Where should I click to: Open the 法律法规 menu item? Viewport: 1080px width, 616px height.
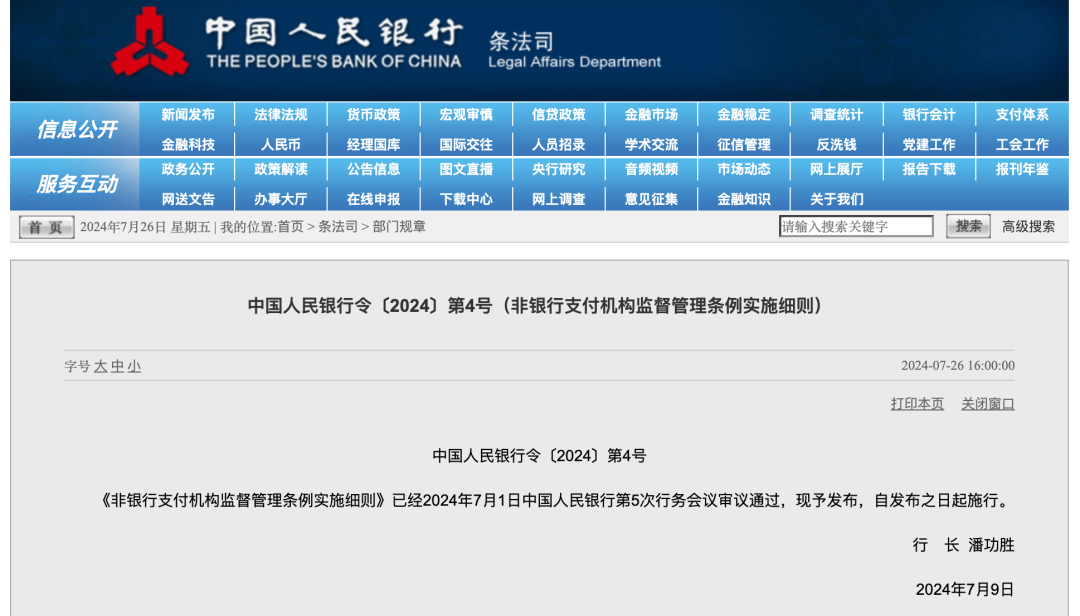tap(280, 115)
